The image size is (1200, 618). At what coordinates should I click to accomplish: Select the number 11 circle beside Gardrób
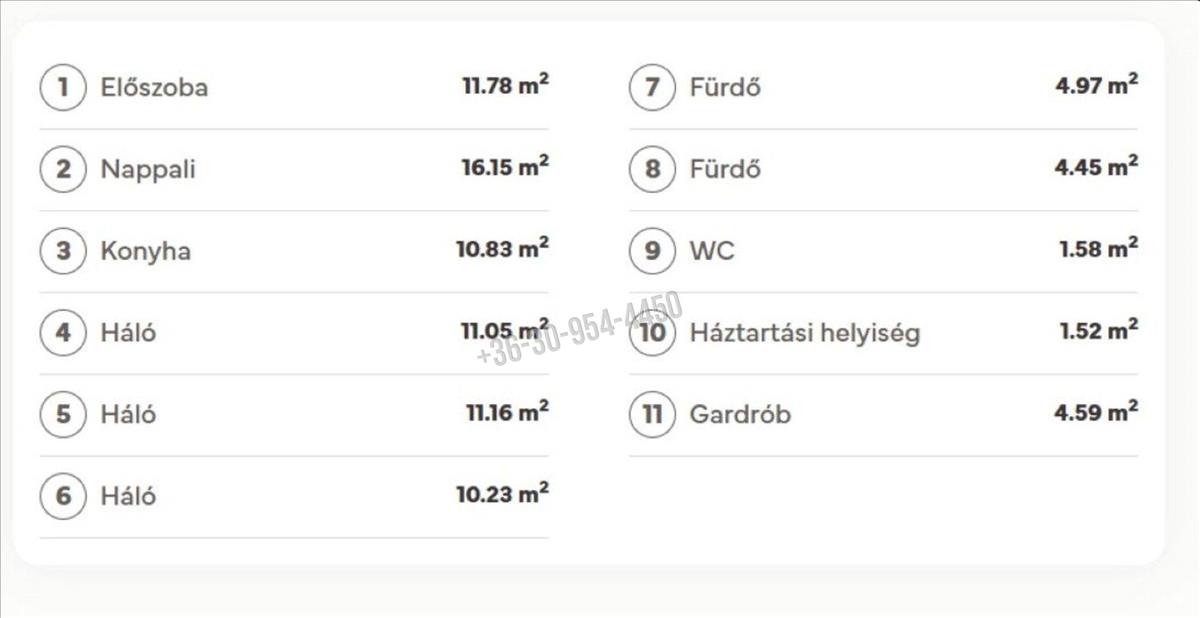(x=653, y=414)
